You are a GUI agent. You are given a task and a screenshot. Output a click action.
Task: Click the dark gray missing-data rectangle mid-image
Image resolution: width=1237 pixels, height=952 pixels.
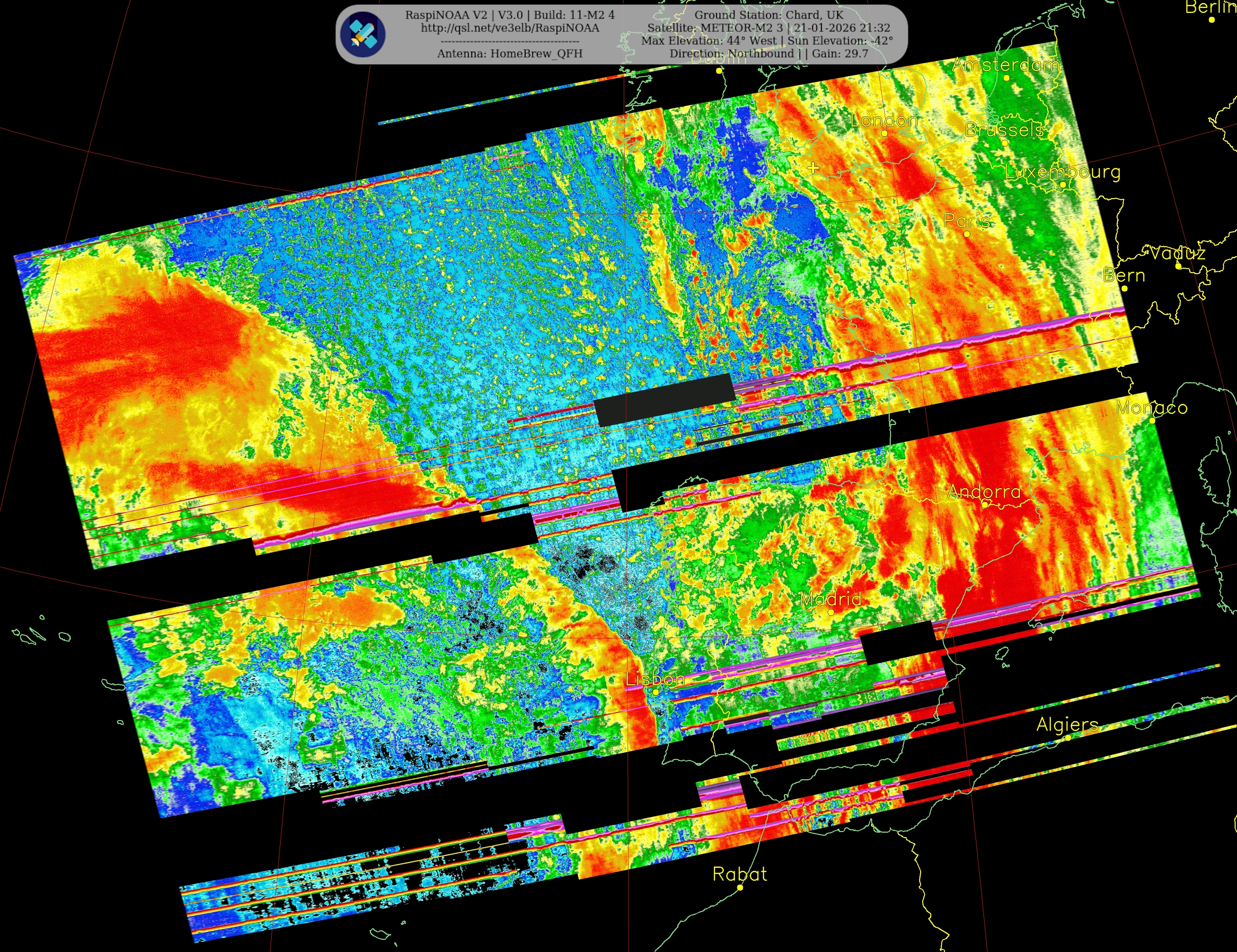click(x=664, y=400)
